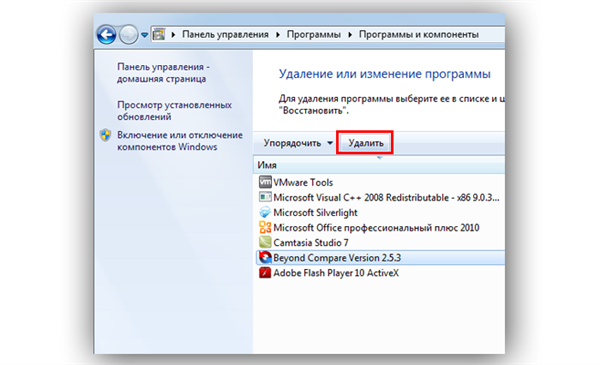Open Панель управления - домашняя страница link
This screenshot has height=365, width=600.
tap(163, 73)
